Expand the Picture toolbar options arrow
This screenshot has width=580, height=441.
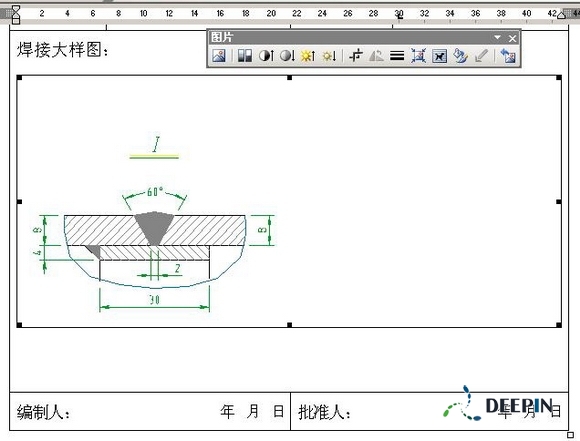(498, 37)
